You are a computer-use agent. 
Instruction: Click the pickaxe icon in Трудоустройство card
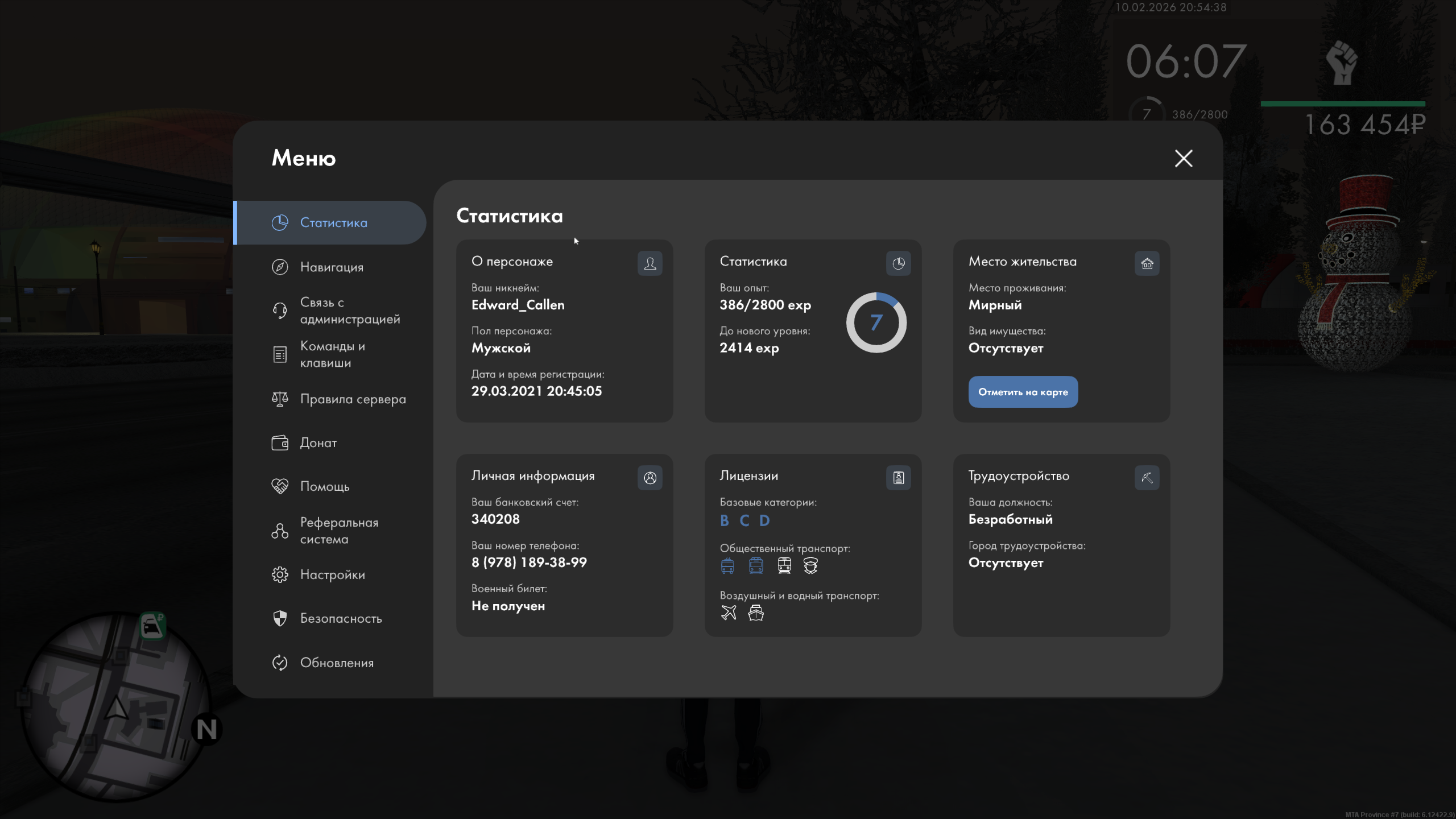[1147, 478]
